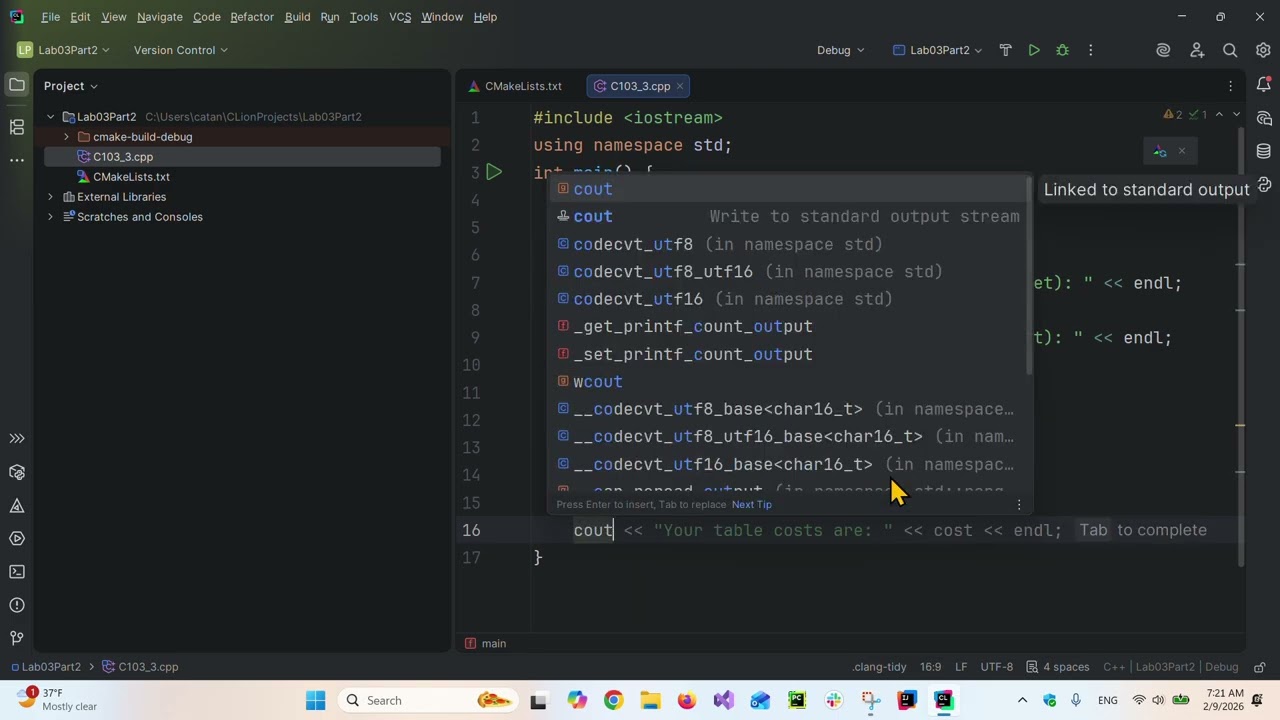1280x720 pixels.
Task: Open the Git version control tool window icon
Action: coord(17,637)
